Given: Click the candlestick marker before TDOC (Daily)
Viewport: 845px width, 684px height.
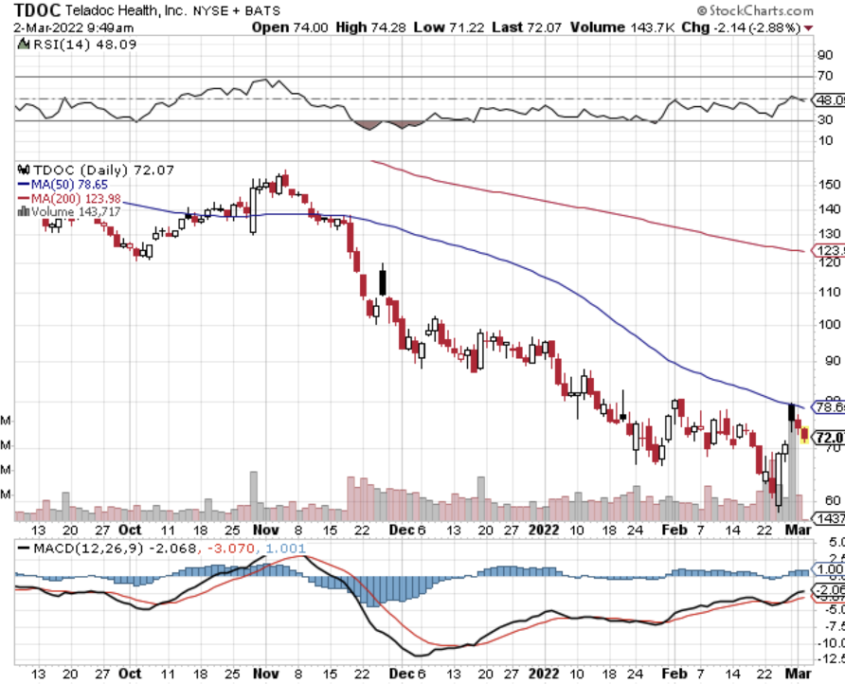Looking at the screenshot, I should tap(25, 171).
